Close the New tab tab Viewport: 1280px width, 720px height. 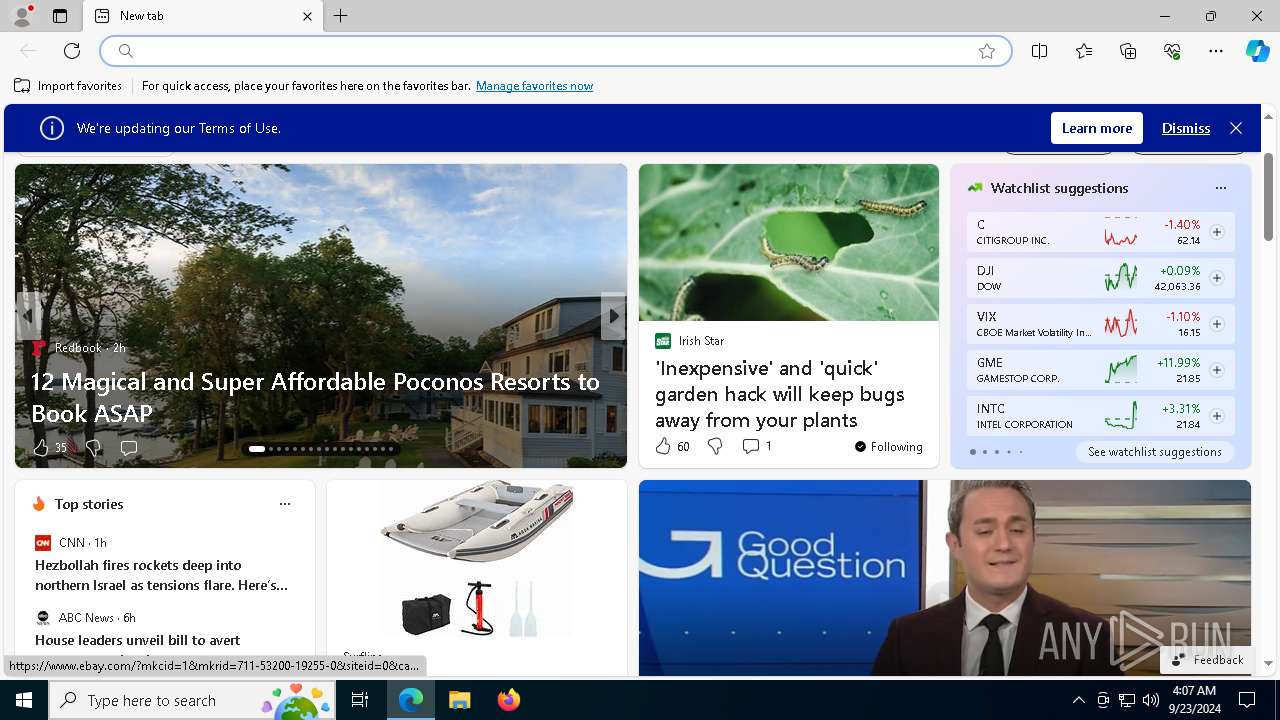coord(307,16)
